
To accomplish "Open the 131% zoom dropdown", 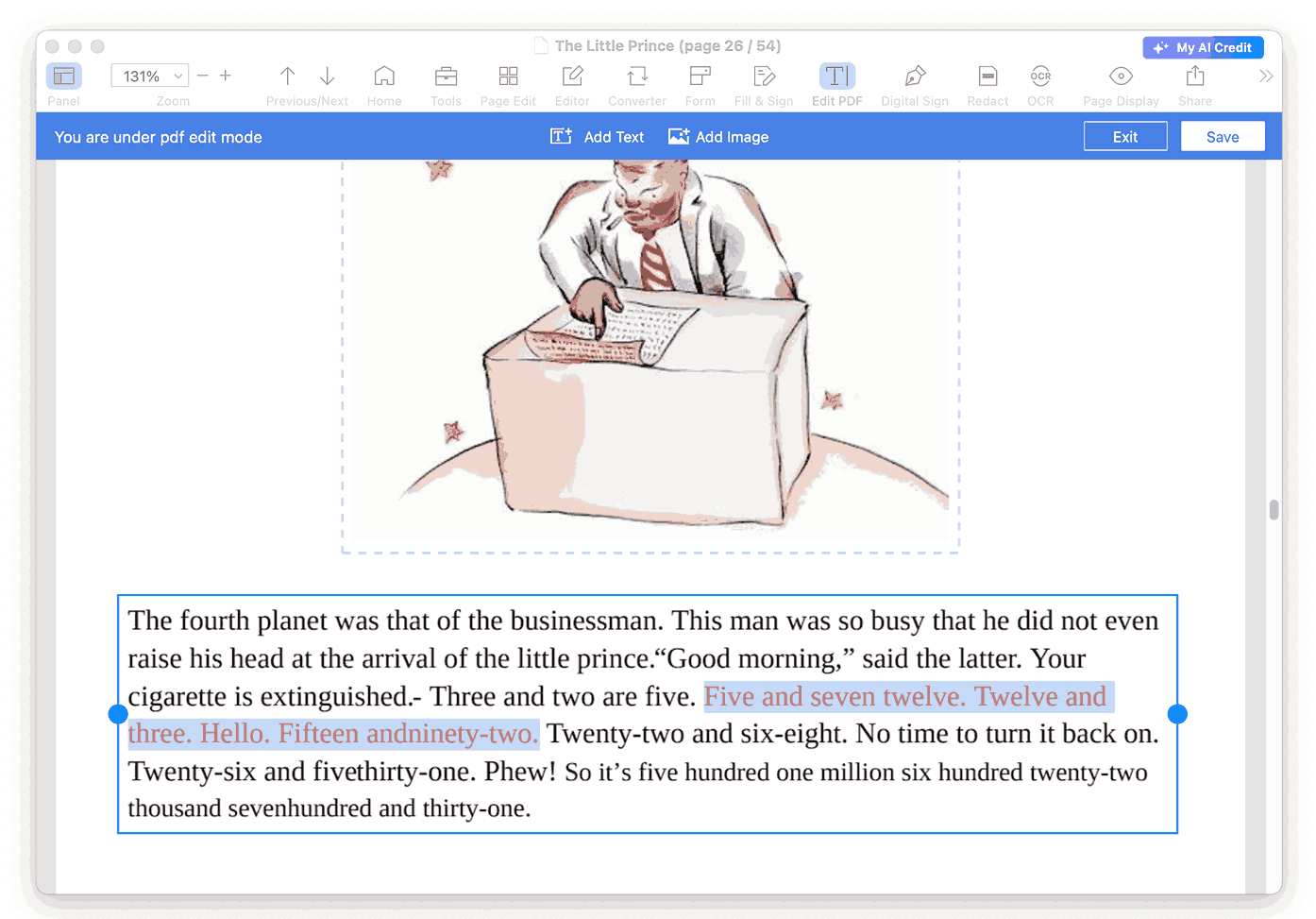I will click(150, 76).
